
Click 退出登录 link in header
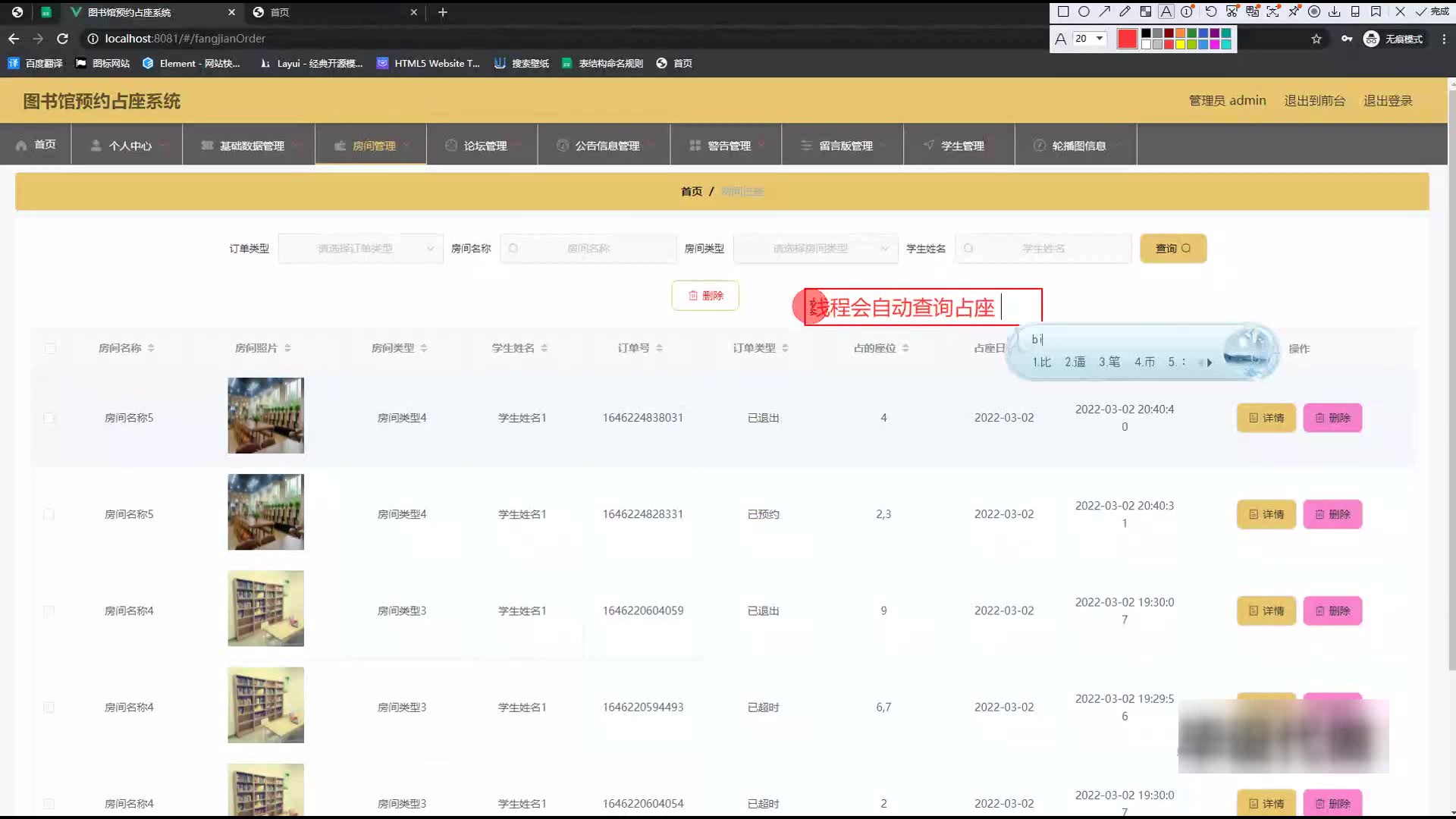(1387, 101)
